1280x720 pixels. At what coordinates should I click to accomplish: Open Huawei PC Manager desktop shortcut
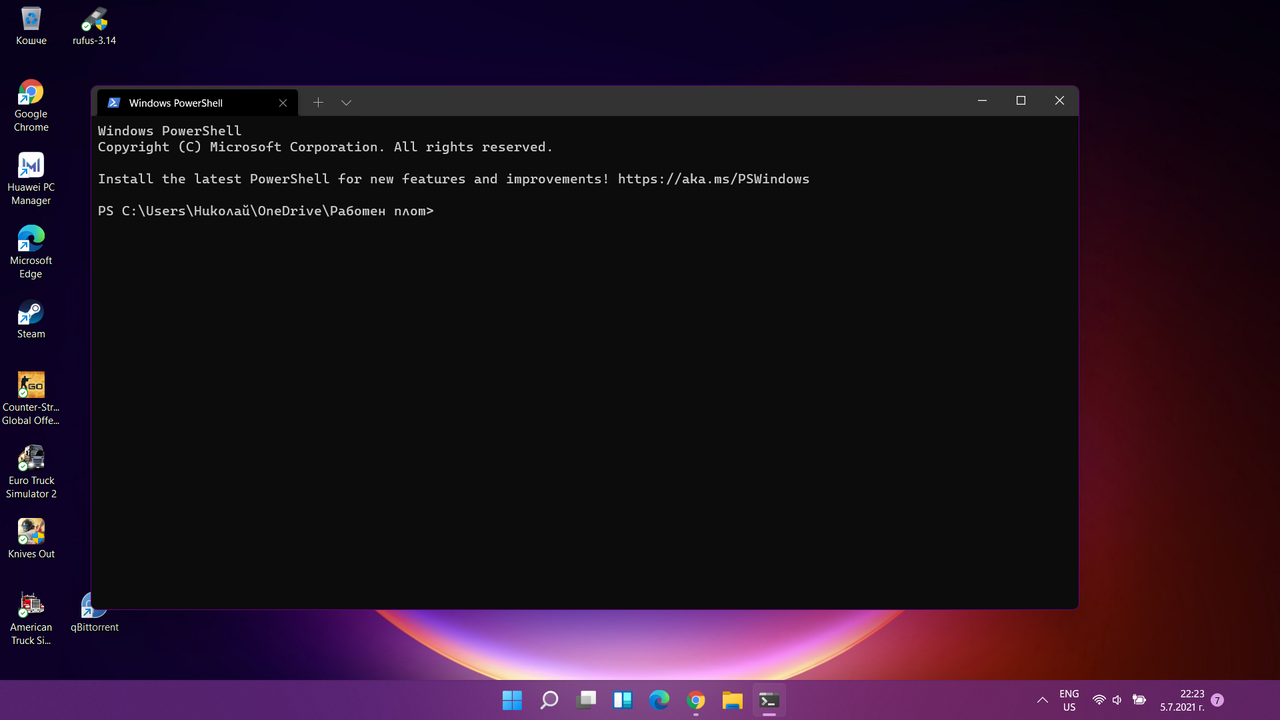(31, 179)
